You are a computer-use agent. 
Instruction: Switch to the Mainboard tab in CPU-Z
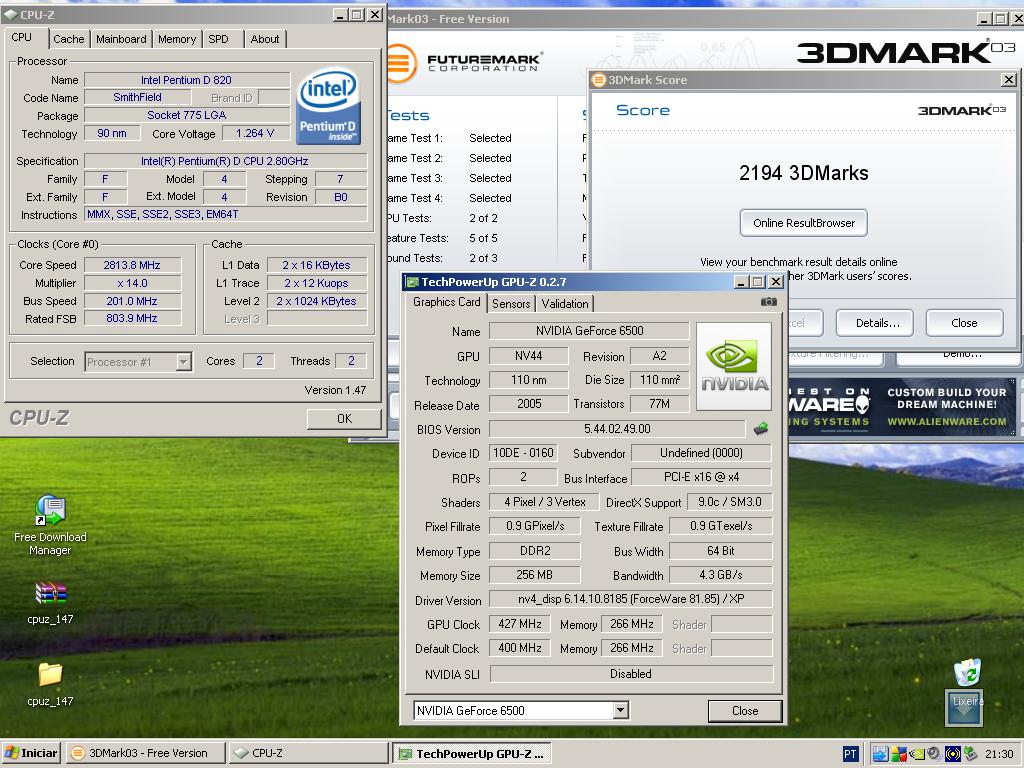click(121, 39)
